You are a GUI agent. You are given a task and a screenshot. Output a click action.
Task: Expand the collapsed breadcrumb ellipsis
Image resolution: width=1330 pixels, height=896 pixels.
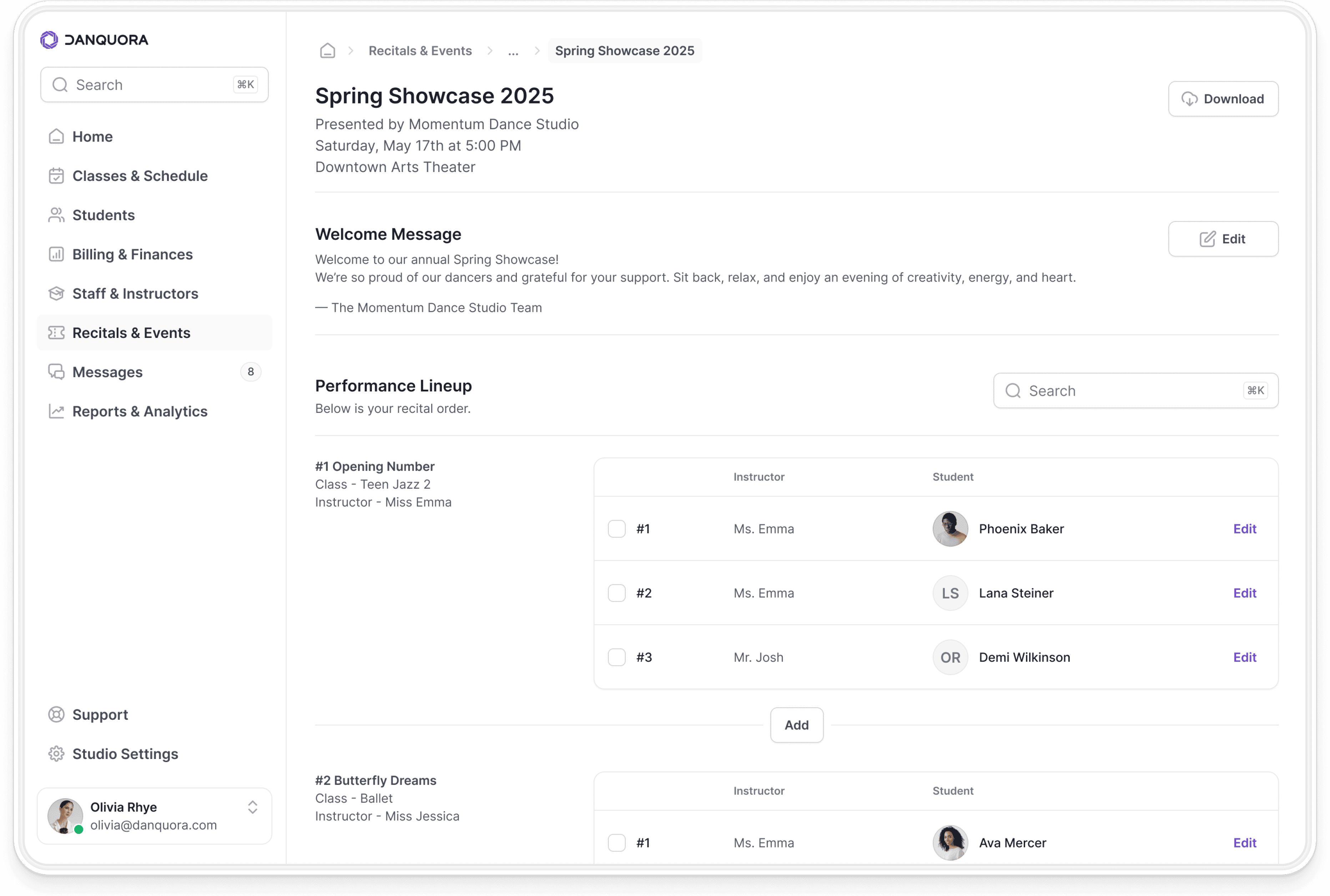point(513,51)
